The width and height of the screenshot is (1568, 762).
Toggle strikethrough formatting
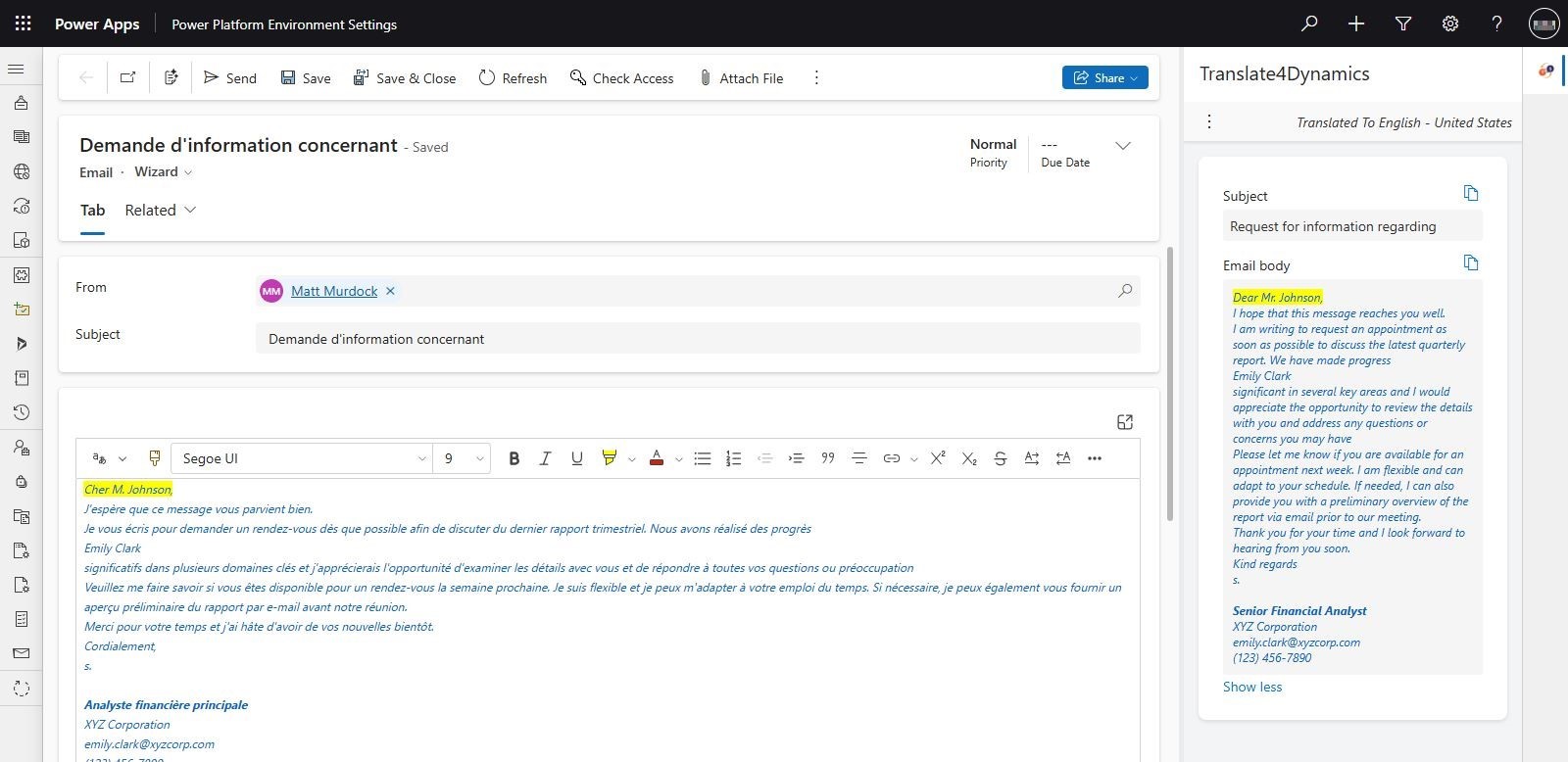1001,458
